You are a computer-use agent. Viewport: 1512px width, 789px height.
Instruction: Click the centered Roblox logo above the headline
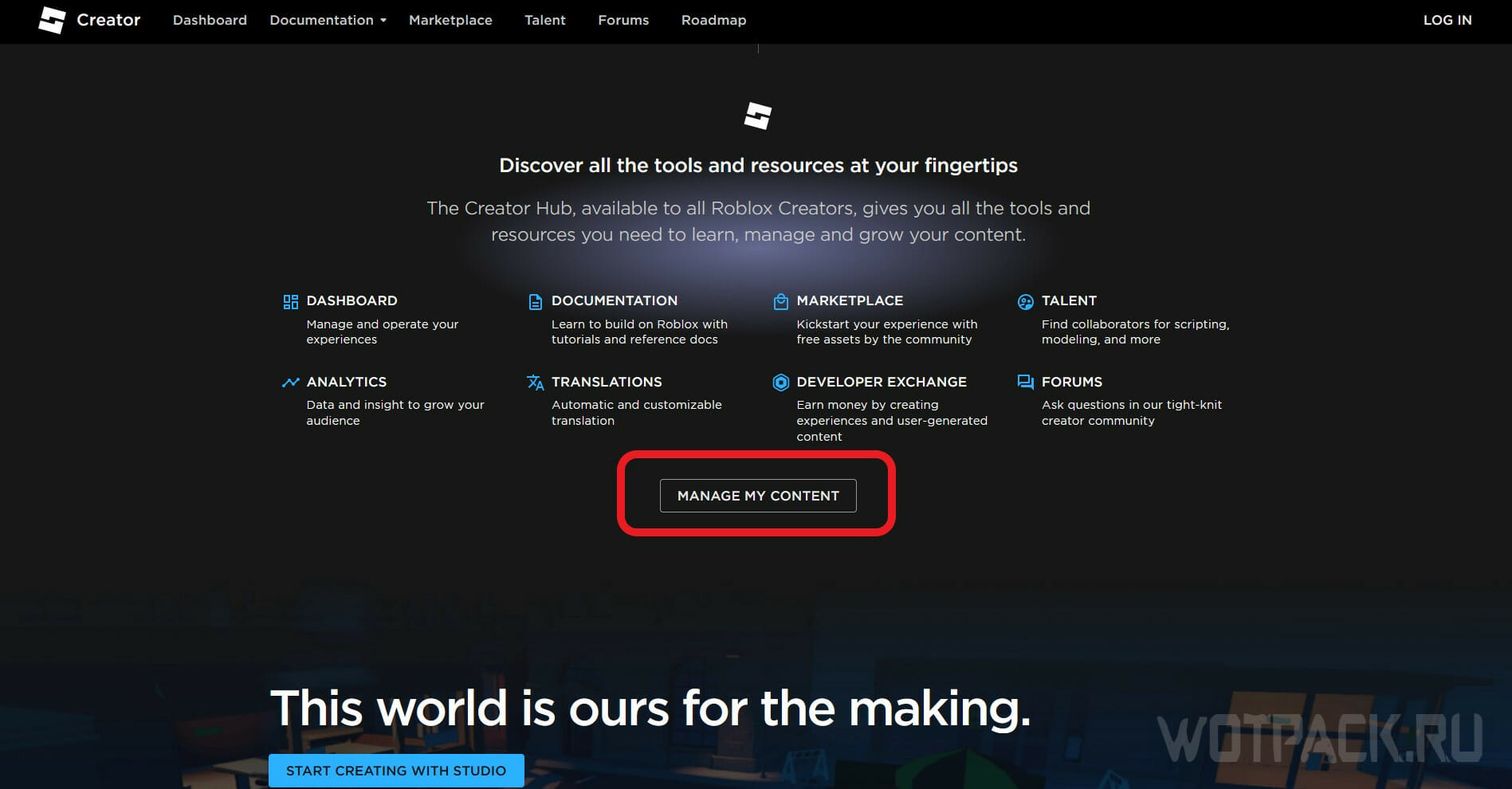tap(758, 116)
